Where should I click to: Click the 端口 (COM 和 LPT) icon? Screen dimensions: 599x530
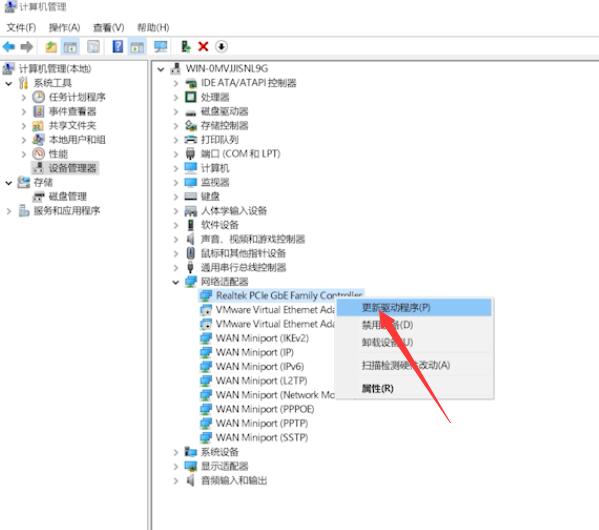pyautogui.click(x=190, y=154)
